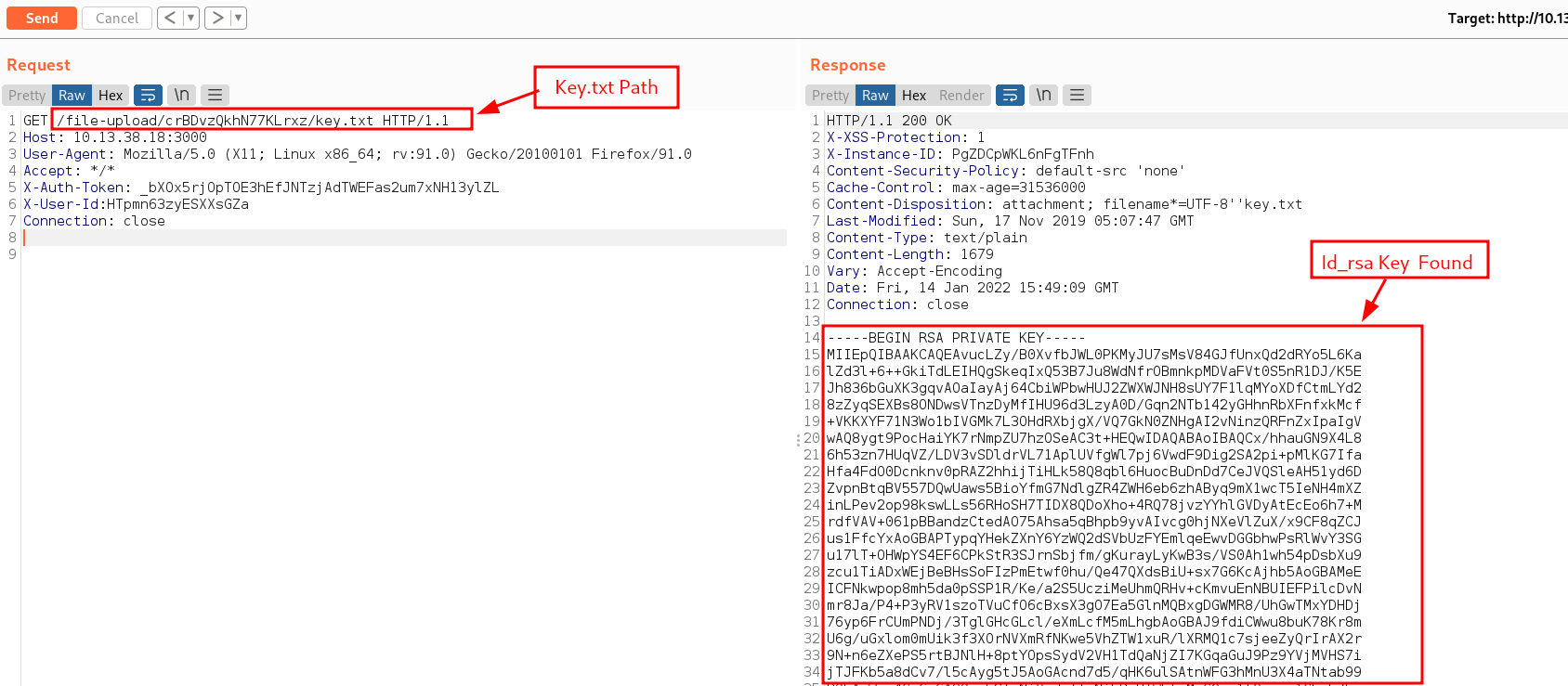This screenshot has width=1568, height=686.
Task: Toggle non-printable \n characters in Response
Action: (x=1044, y=95)
